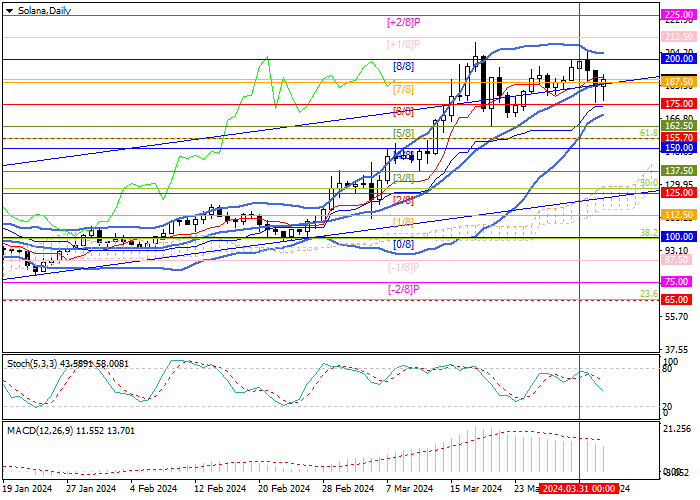Click the [6/8] Murrey level label
Viewport: 700px width, 500px height.
click(x=404, y=111)
